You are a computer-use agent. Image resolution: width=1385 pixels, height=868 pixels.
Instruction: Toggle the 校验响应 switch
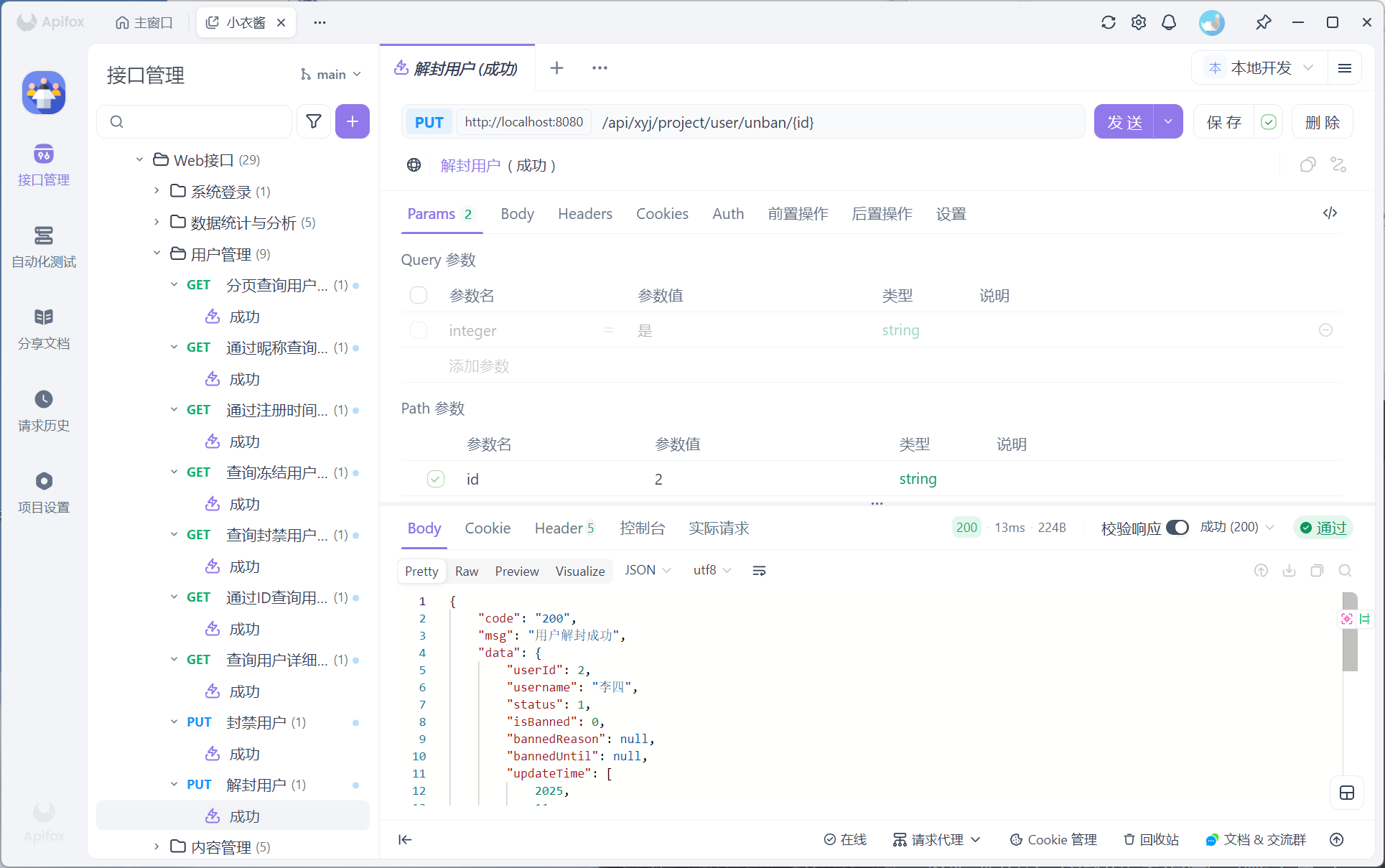point(1177,528)
